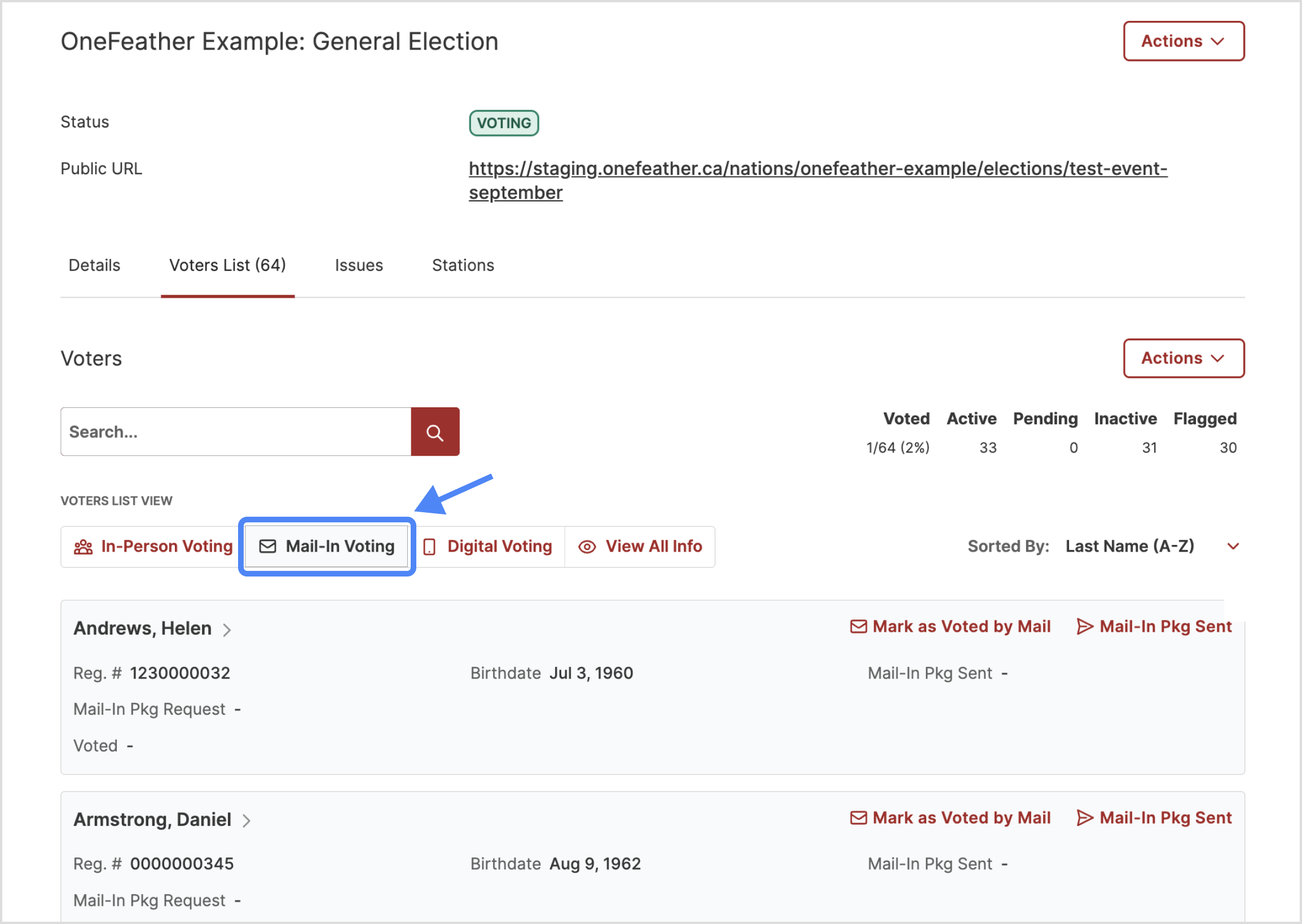Click registration number 1230000032
1302x924 pixels.
tap(180, 673)
